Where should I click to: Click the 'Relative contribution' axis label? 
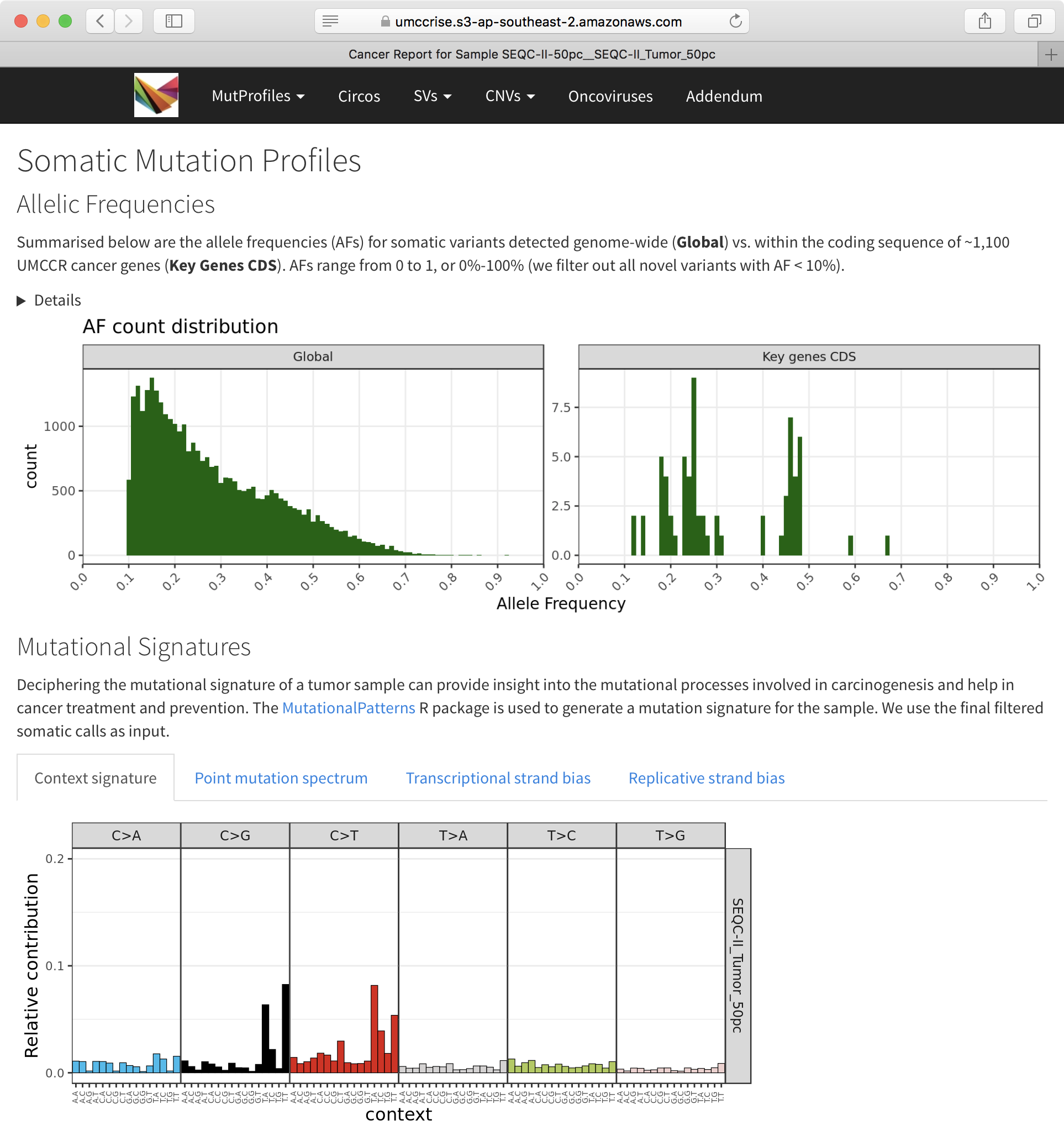pos(31,965)
